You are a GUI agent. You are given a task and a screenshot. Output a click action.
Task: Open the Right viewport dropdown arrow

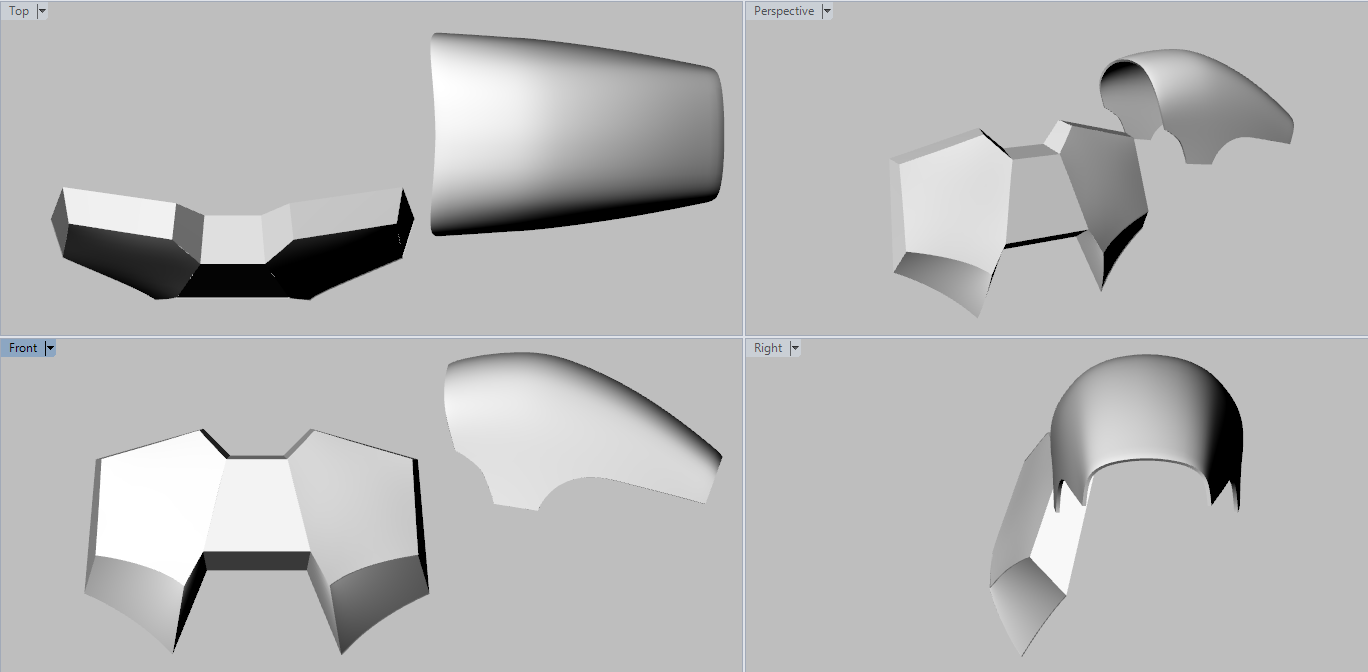pos(795,348)
